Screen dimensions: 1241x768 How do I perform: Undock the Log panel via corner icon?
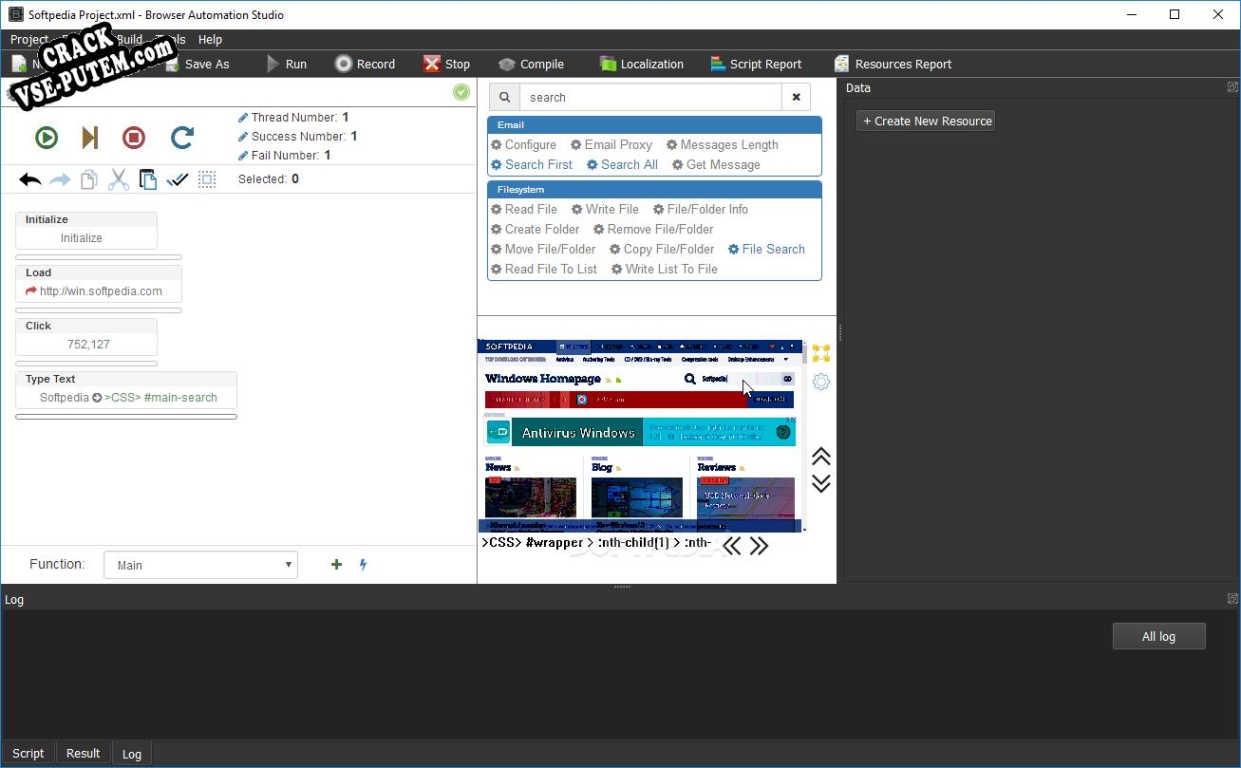1232,599
